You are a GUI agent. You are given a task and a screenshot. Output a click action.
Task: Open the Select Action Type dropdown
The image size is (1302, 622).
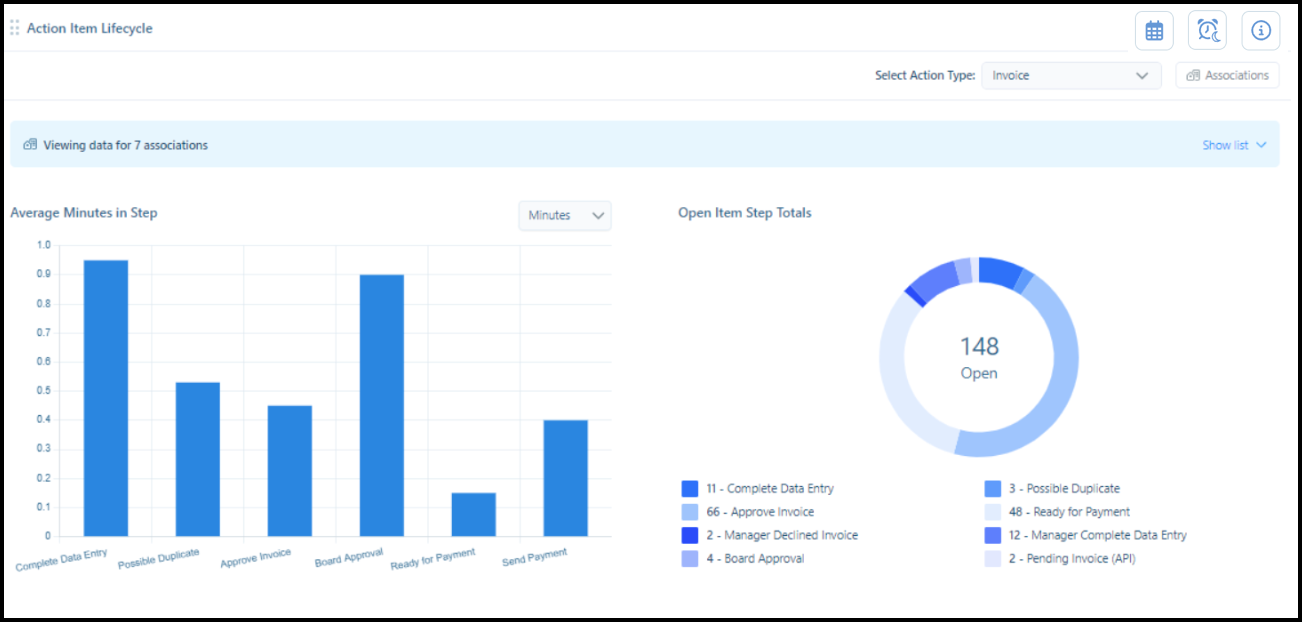1071,75
